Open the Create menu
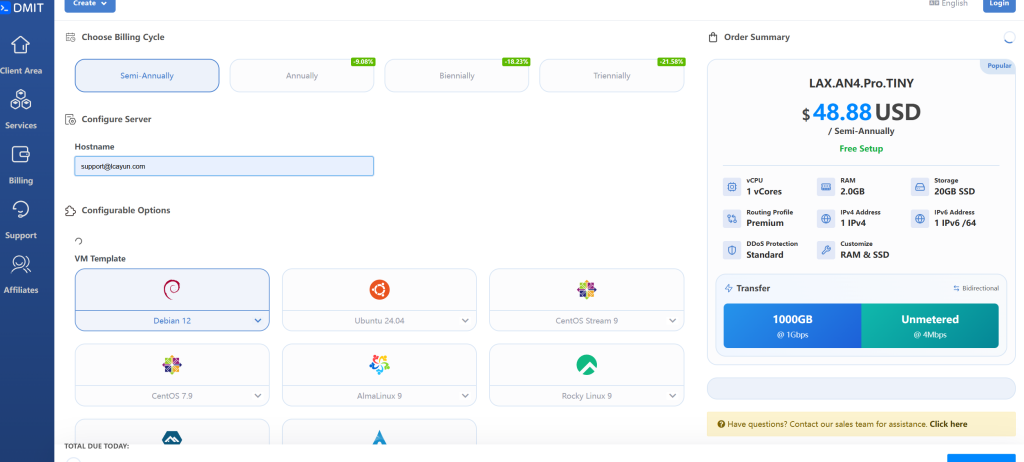 coord(90,4)
